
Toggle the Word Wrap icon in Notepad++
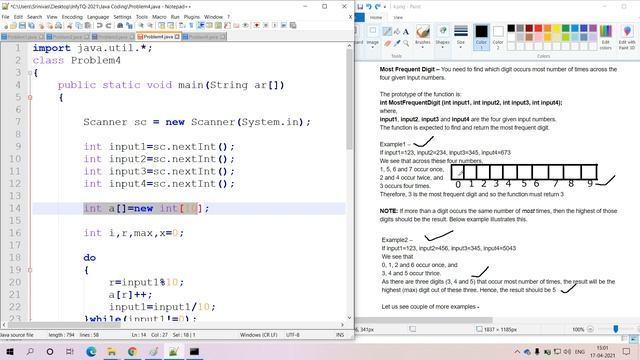(x=181, y=25)
